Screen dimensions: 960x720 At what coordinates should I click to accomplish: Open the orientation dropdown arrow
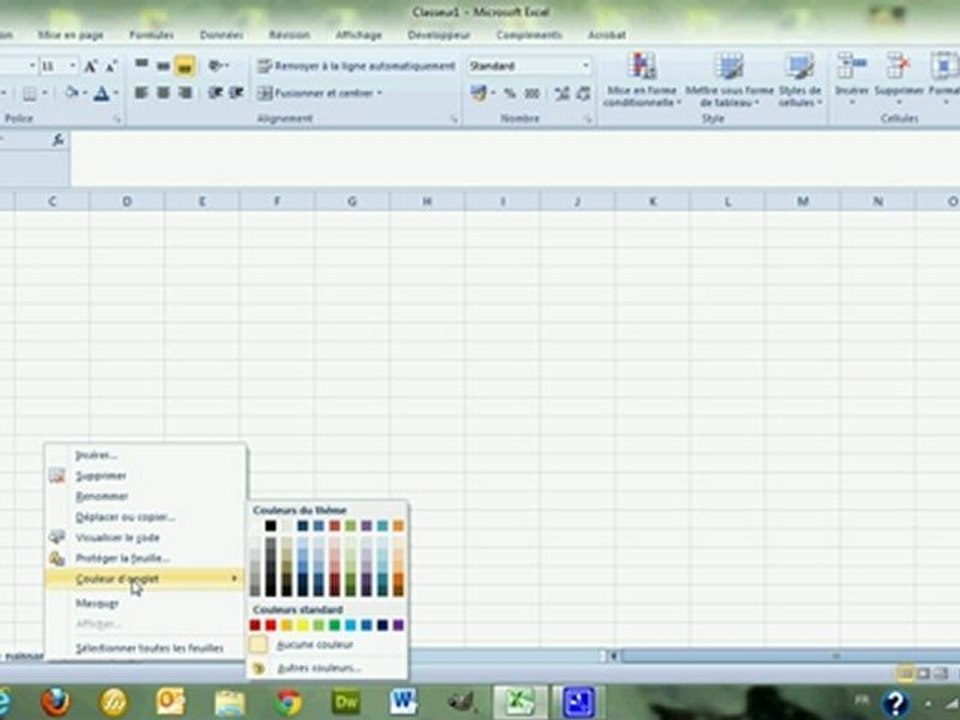coord(226,65)
